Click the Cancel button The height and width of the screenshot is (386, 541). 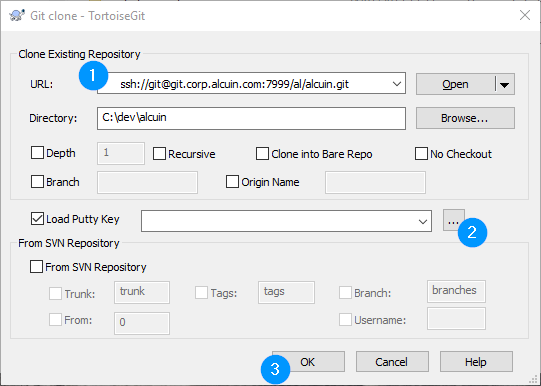392,362
